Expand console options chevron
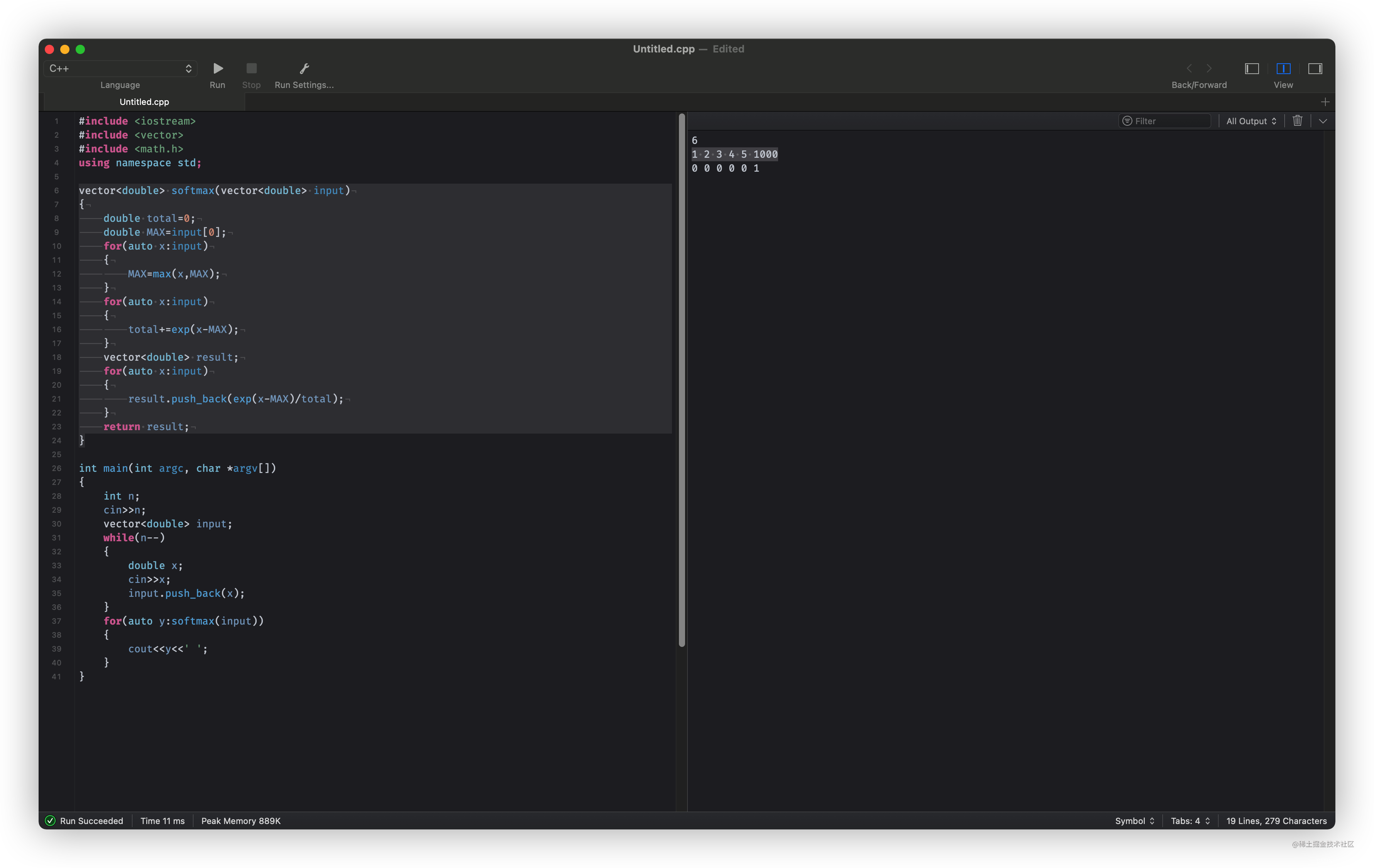 pos(1323,121)
